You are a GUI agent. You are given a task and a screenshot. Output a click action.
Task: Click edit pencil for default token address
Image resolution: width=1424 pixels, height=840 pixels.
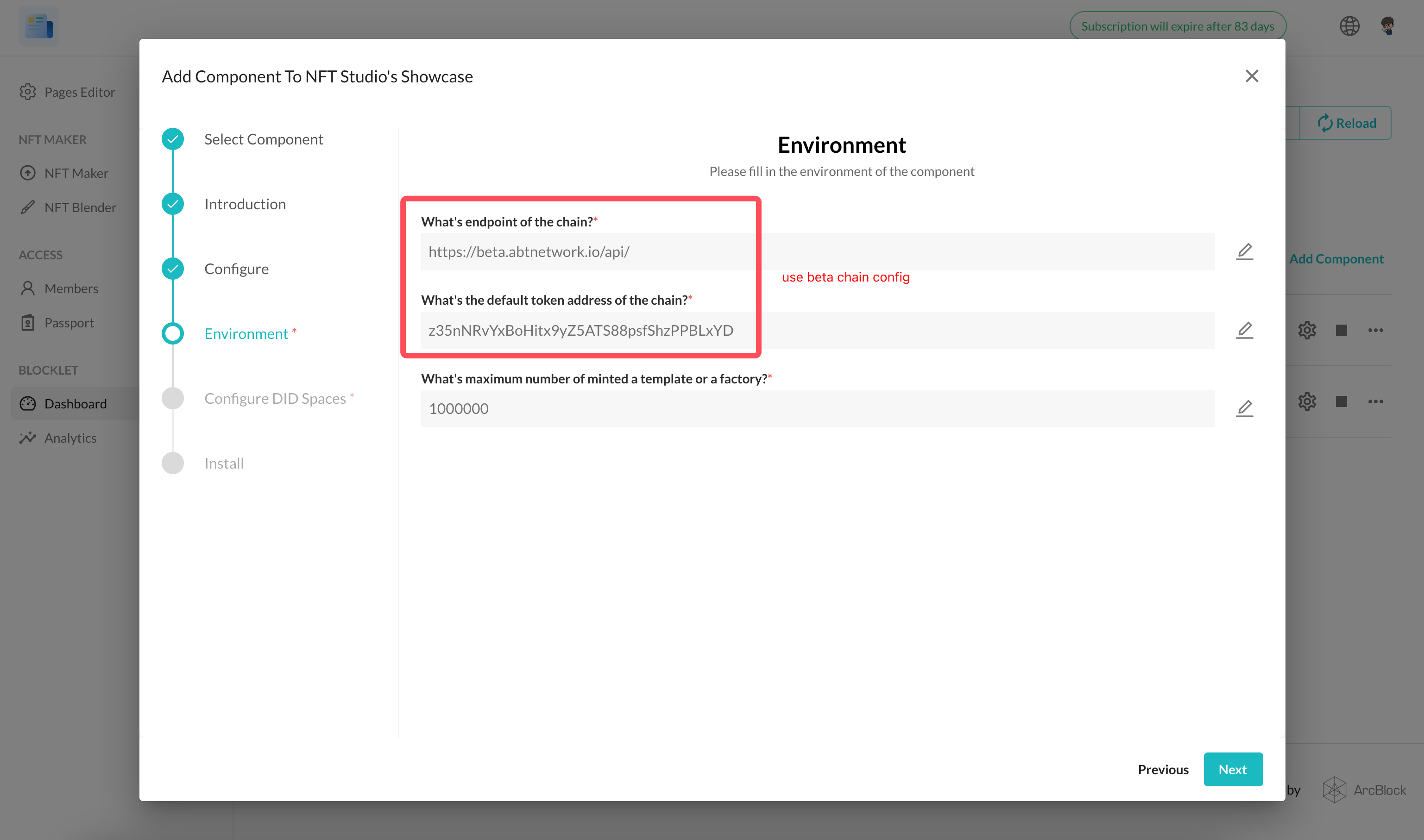pos(1244,330)
